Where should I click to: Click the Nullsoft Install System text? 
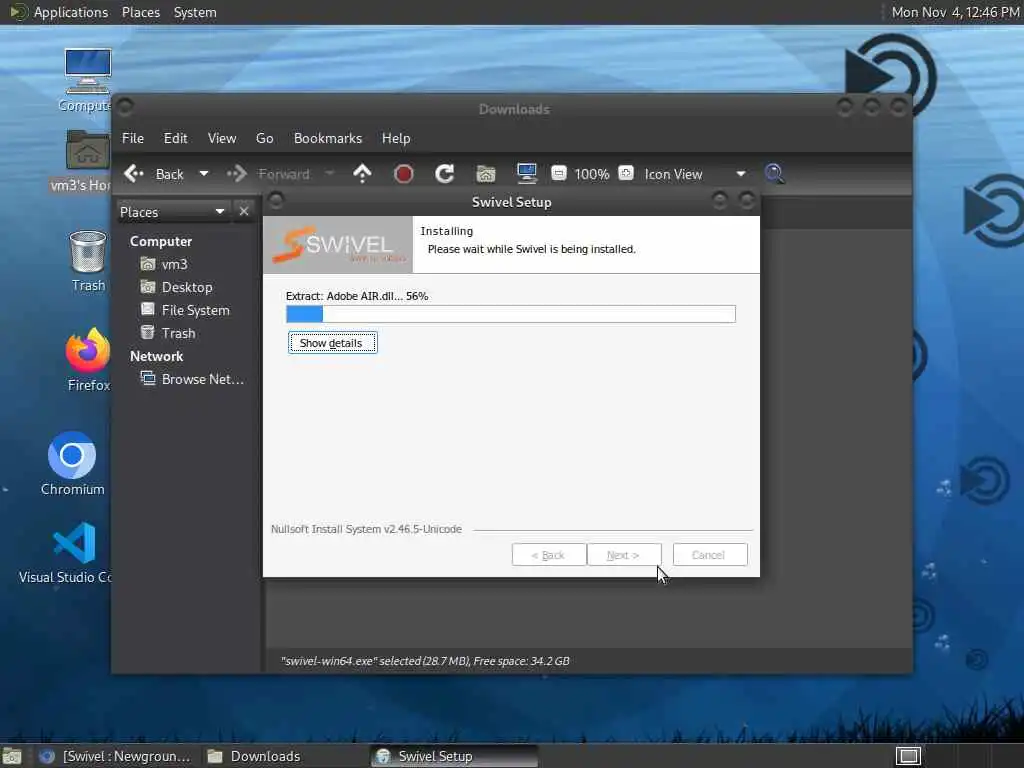tap(366, 529)
